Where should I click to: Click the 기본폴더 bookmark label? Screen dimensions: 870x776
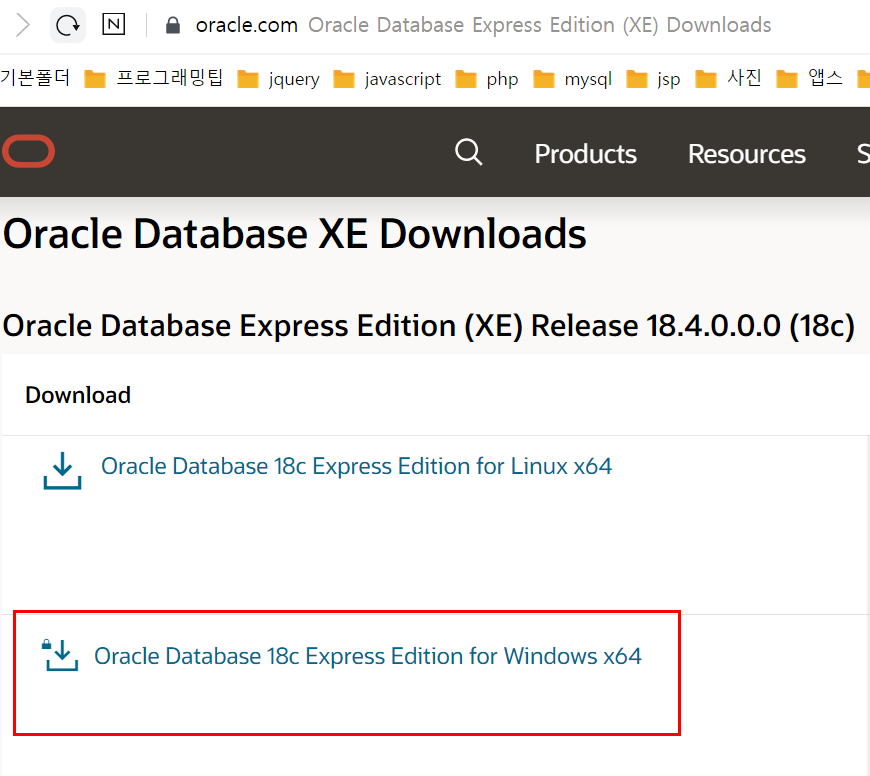(x=35, y=78)
